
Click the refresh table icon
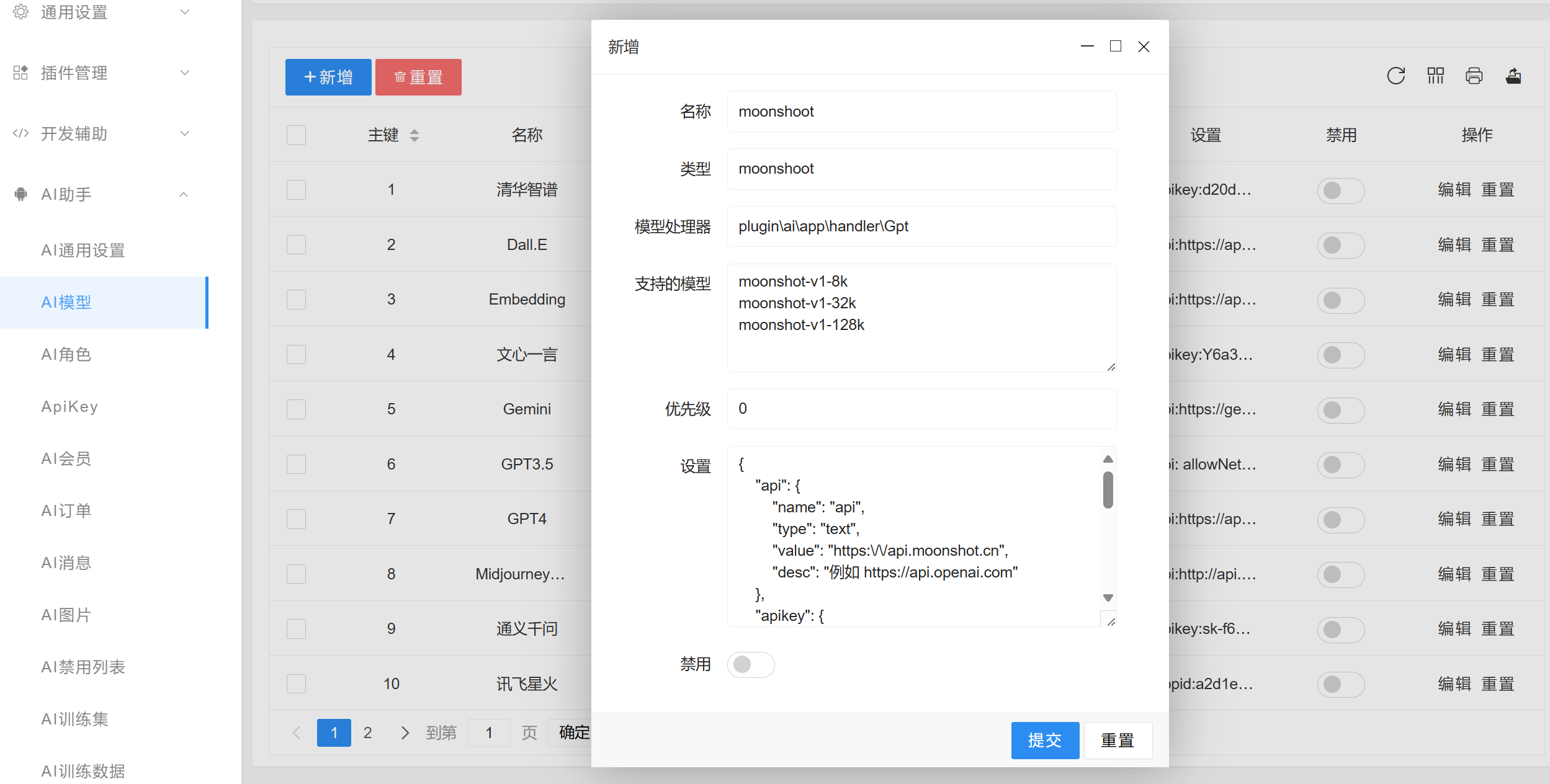(x=1396, y=76)
